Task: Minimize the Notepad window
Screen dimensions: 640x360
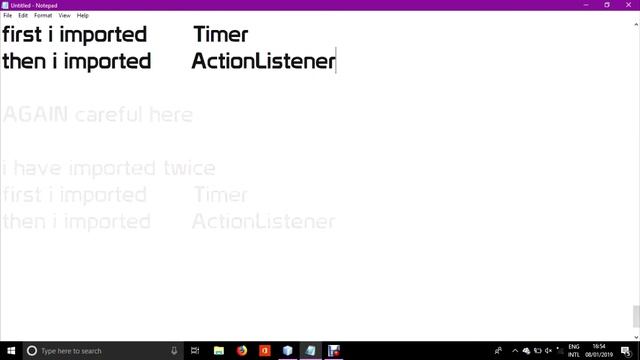Action: click(x=586, y=5)
